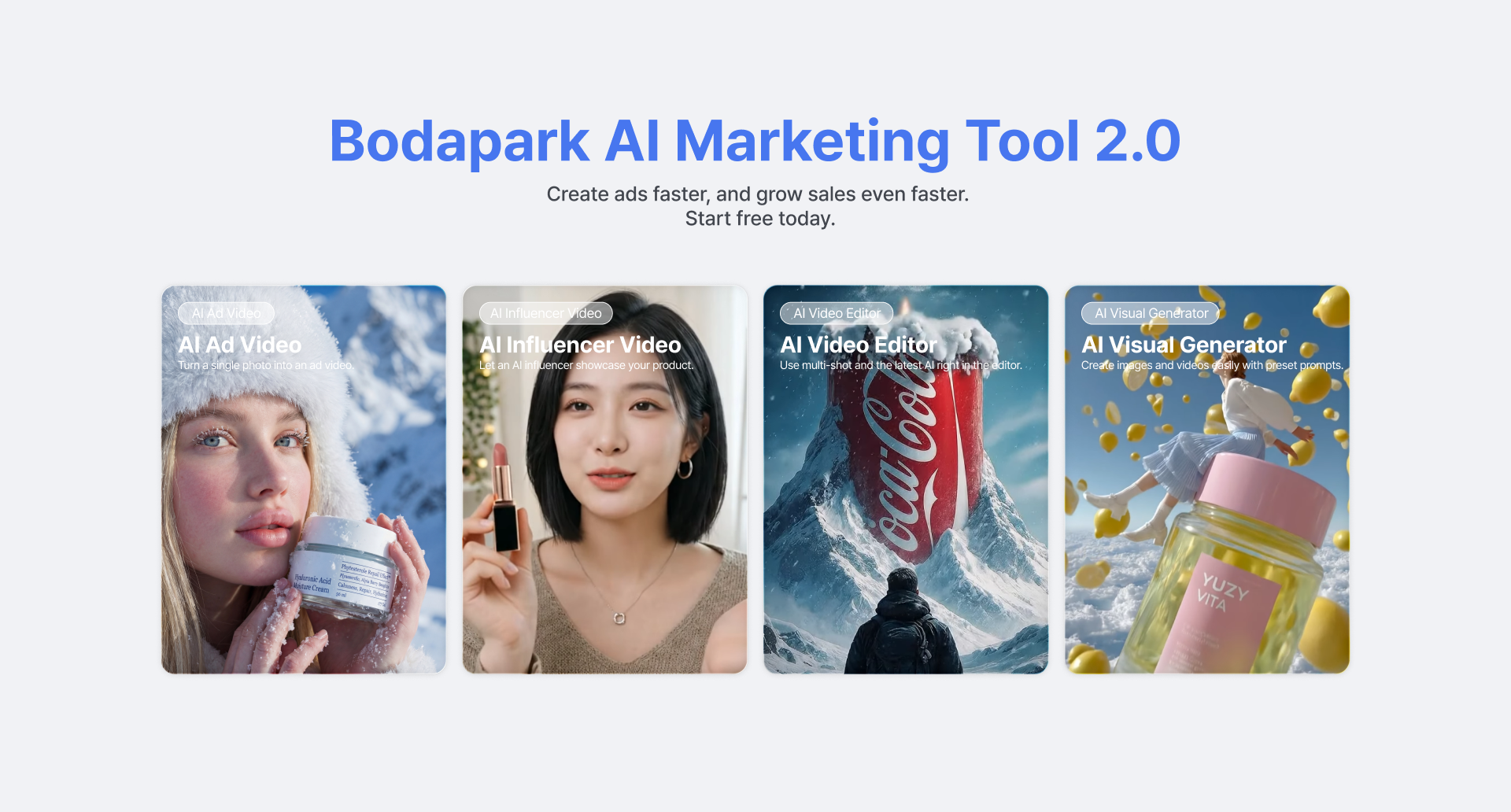The height and width of the screenshot is (812, 1511).
Task: Click the "Start free today." text
Action: (x=759, y=219)
